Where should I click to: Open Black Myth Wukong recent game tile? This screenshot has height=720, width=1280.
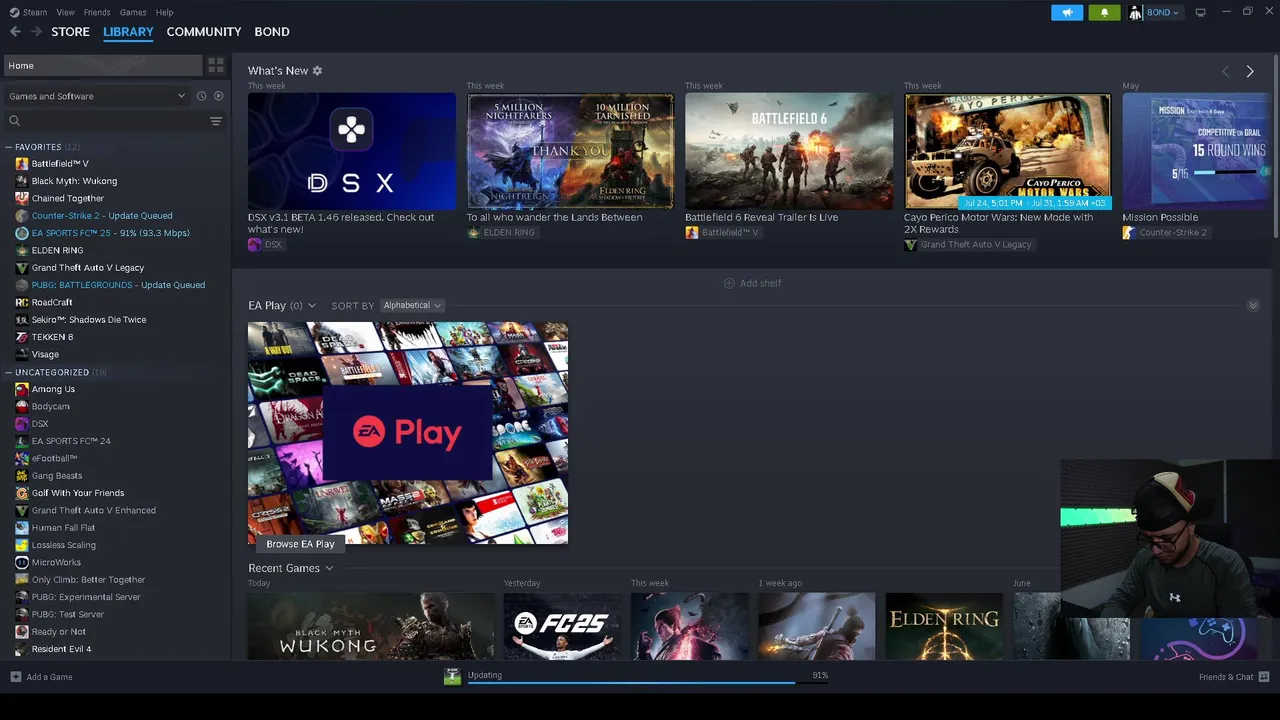371,626
